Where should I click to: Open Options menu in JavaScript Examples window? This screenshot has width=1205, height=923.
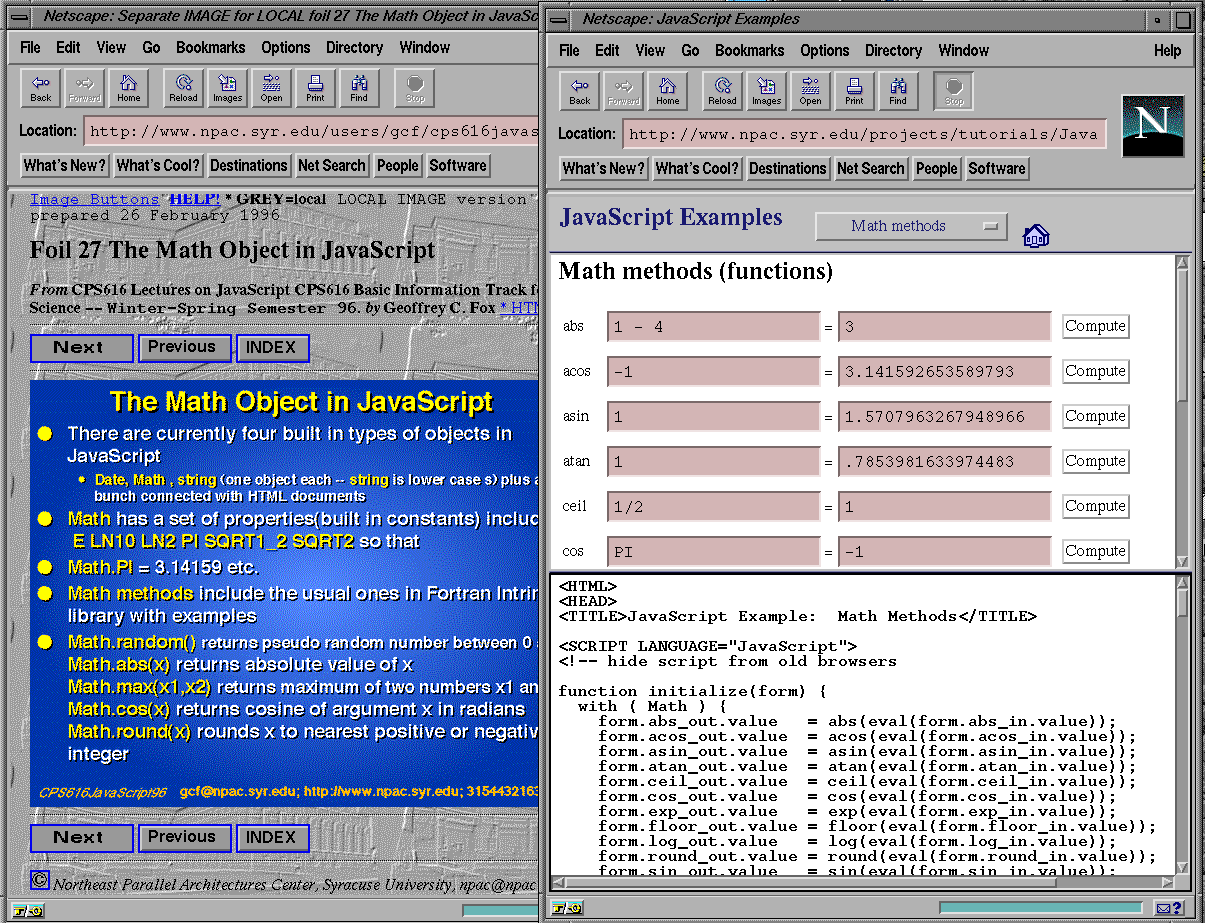click(x=824, y=50)
